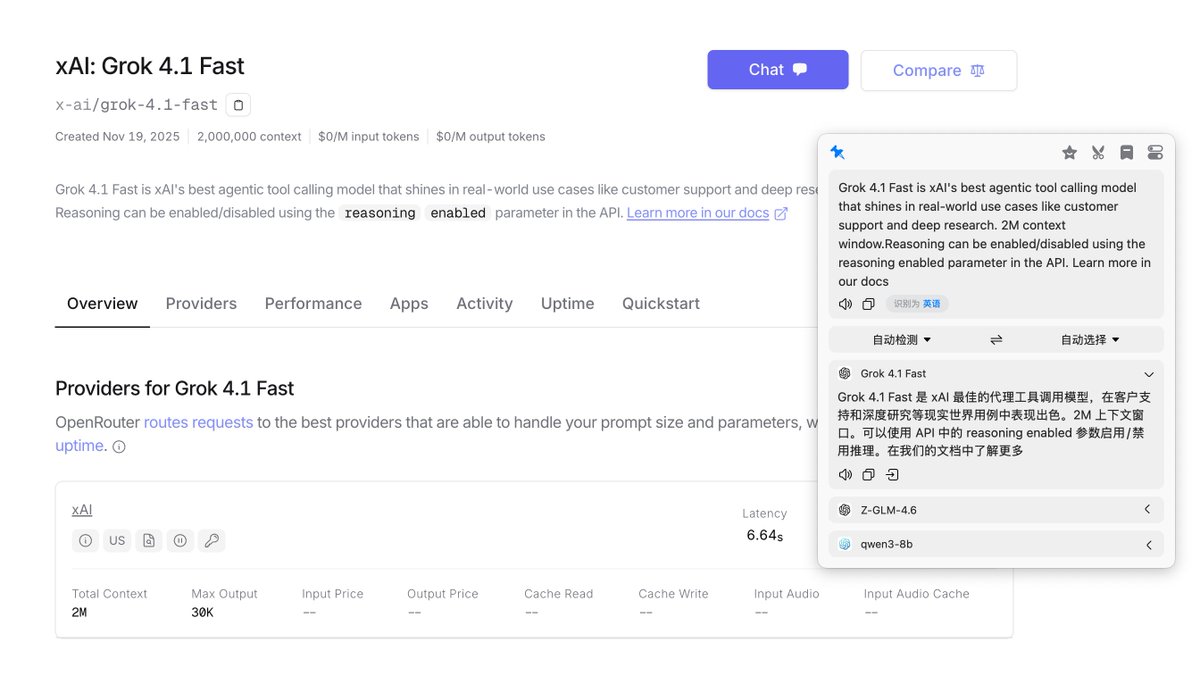Click the Z-GLM-4.6 service logo icon
Screen dimensions: 1200x676
pyautogui.click(x=845, y=510)
